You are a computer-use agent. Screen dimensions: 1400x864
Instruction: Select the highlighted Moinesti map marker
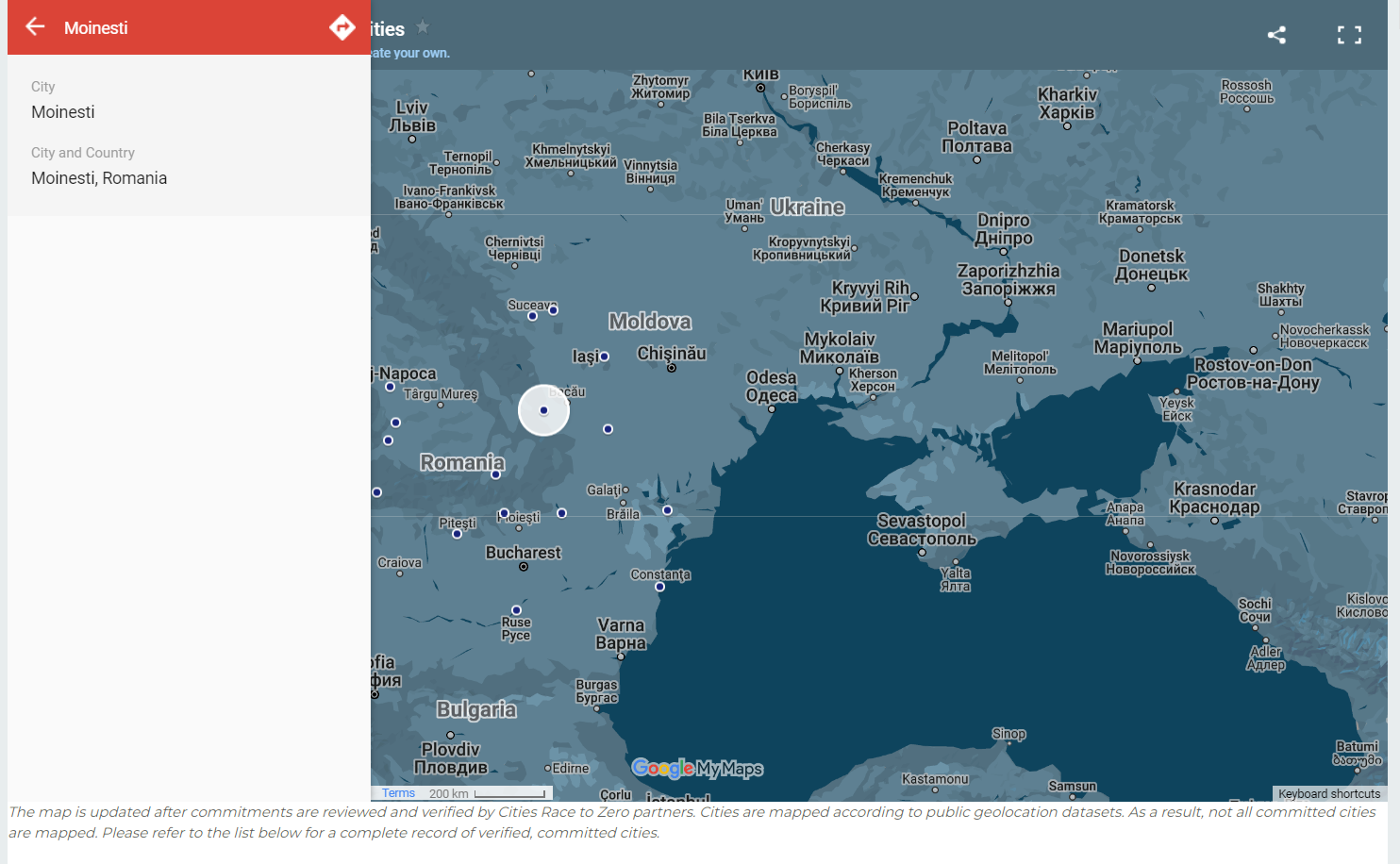(543, 410)
